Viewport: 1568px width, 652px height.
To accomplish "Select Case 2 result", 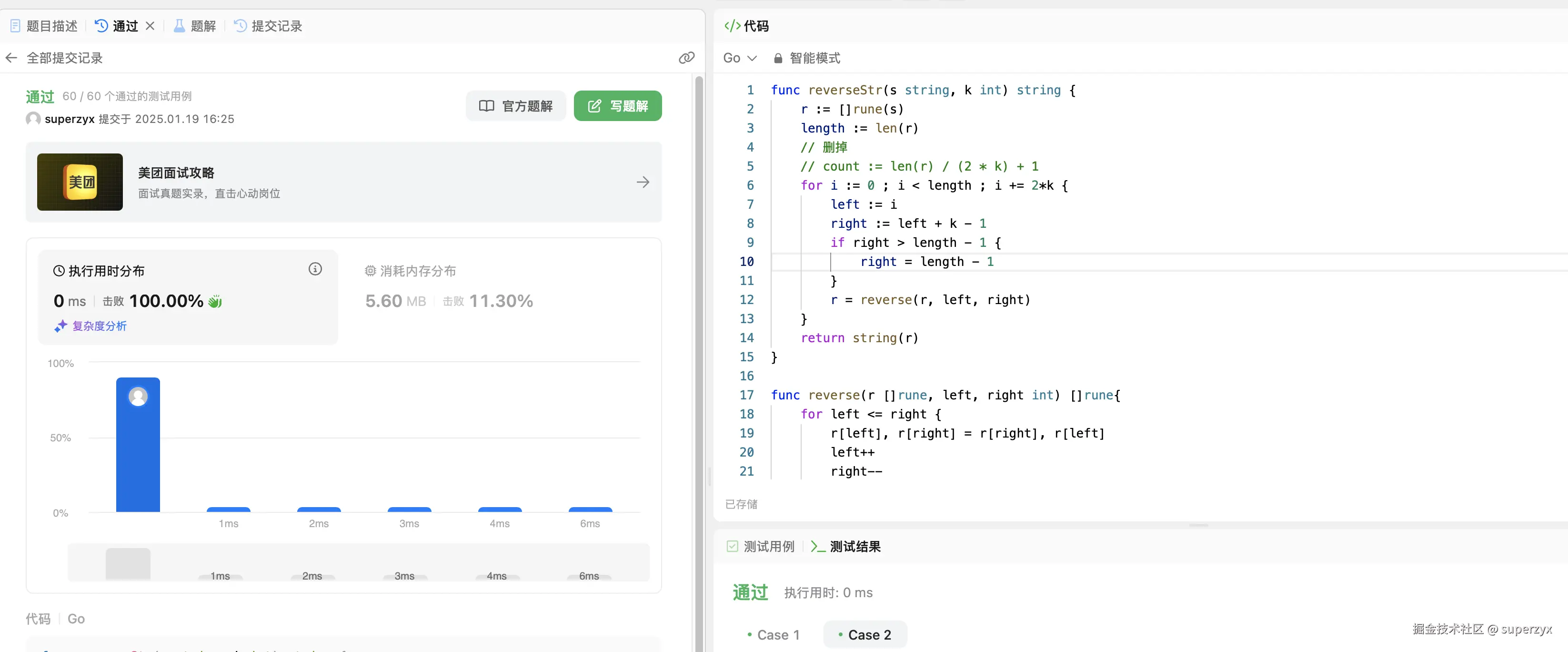I will pyautogui.click(x=864, y=635).
